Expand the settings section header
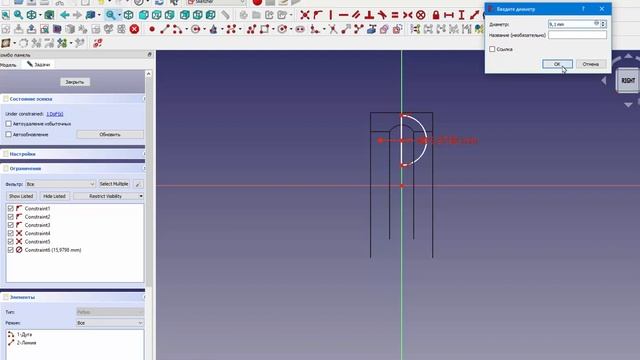 (73, 154)
